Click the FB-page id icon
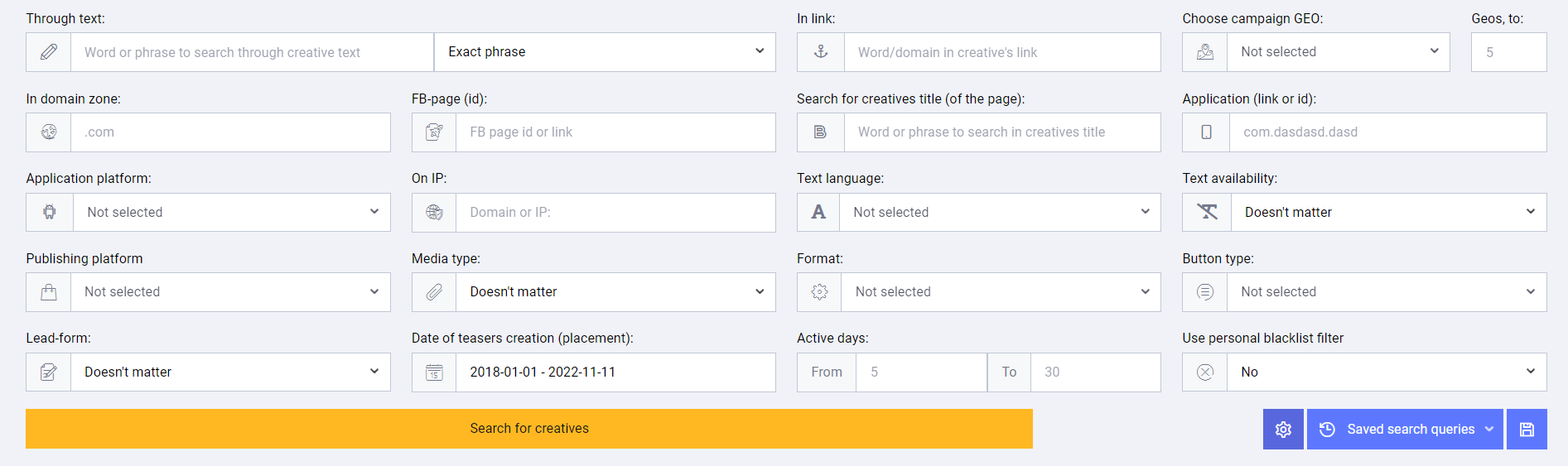 [434, 132]
